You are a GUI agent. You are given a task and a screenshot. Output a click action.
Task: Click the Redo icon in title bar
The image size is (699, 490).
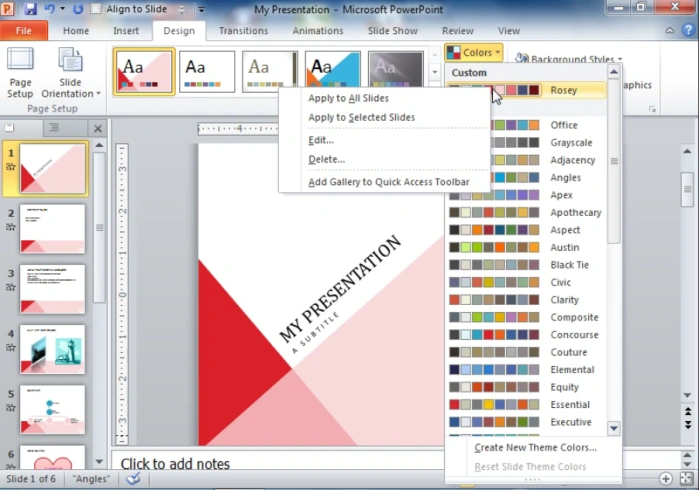[x=78, y=9]
